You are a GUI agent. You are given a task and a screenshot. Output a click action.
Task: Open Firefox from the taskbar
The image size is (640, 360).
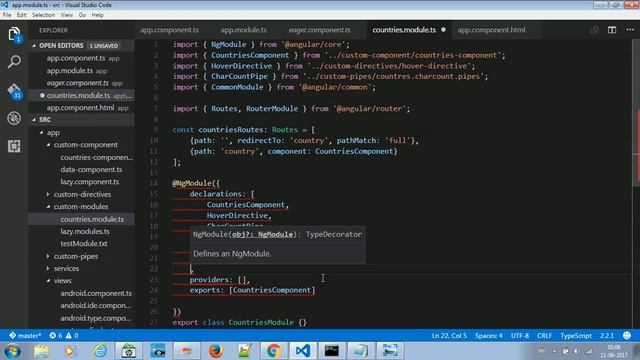216,351
